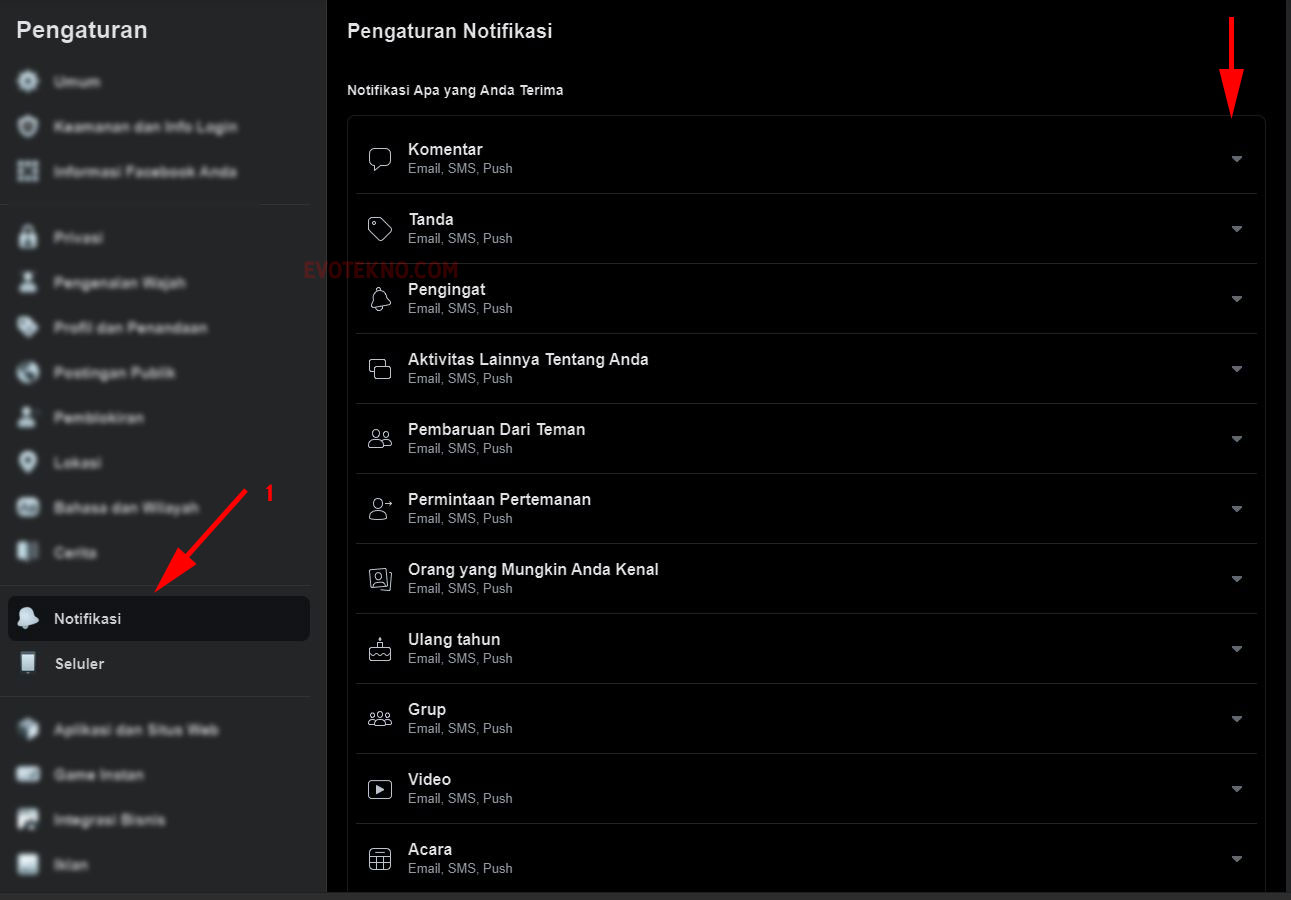Screen dimensions: 1291x900
Task: Expand the Komentar notification row arrow
Action: (x=1237, y=159)
